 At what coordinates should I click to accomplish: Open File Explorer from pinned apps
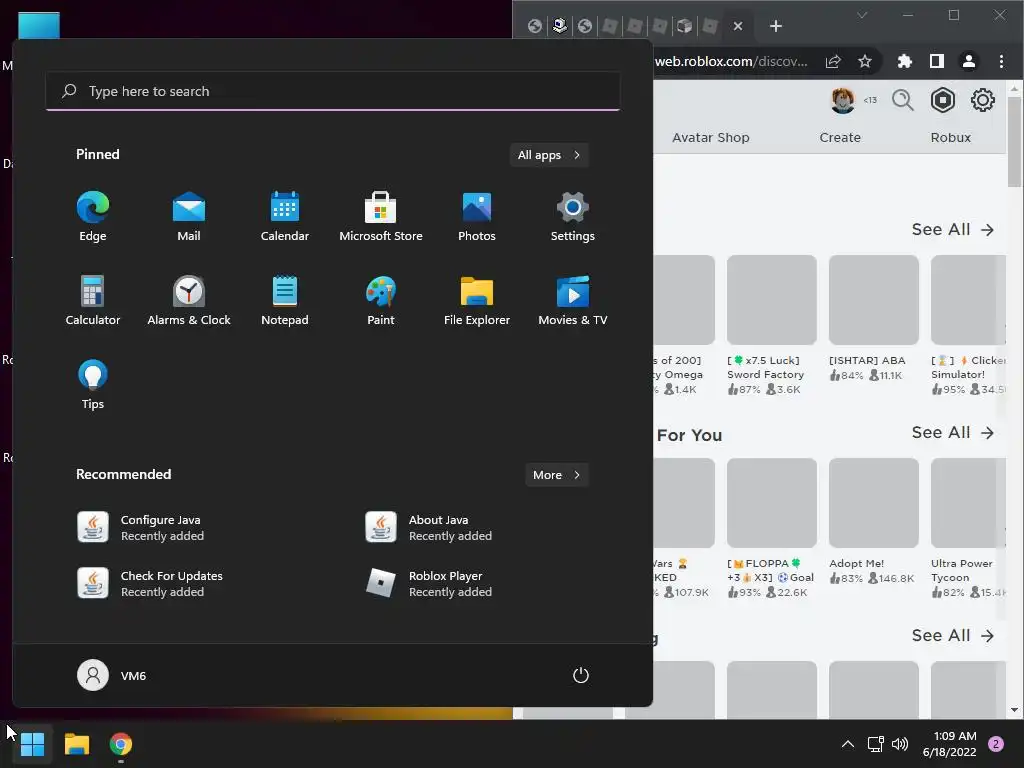pos(477,300)
